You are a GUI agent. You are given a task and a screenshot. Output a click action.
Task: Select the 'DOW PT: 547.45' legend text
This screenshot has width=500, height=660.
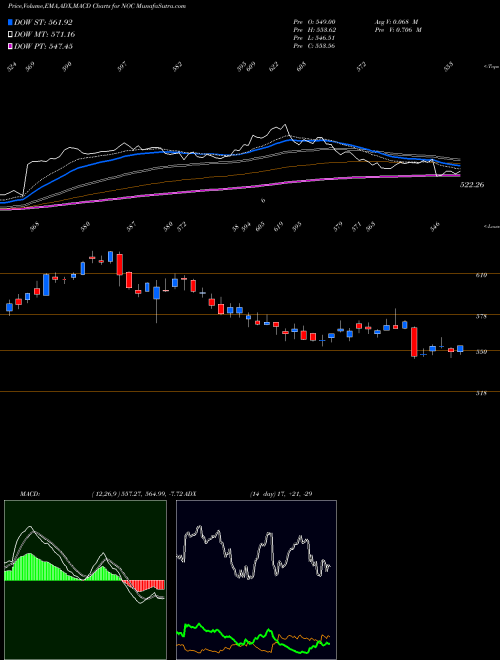(x=44, y=46)
